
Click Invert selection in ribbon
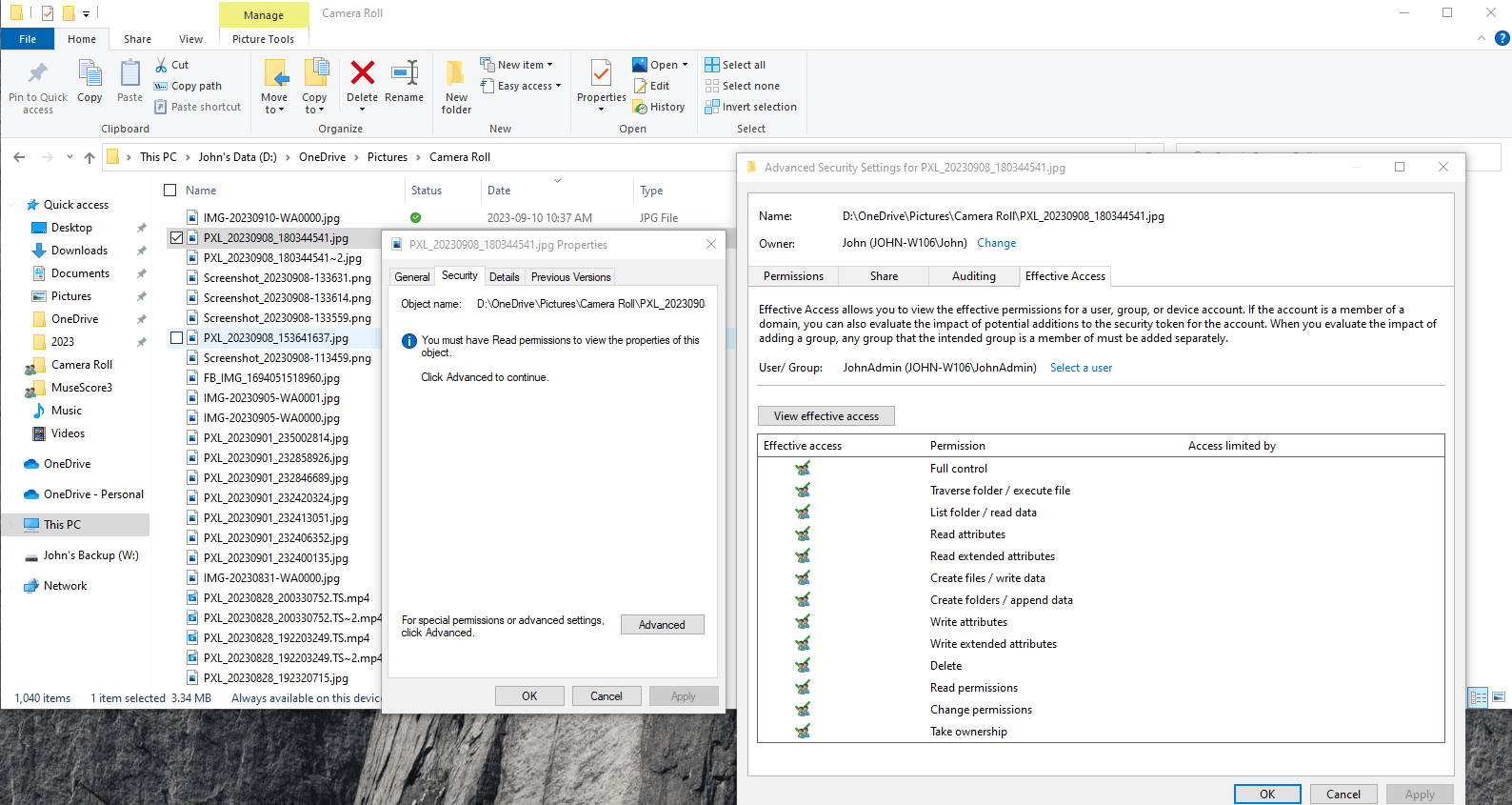751,107
